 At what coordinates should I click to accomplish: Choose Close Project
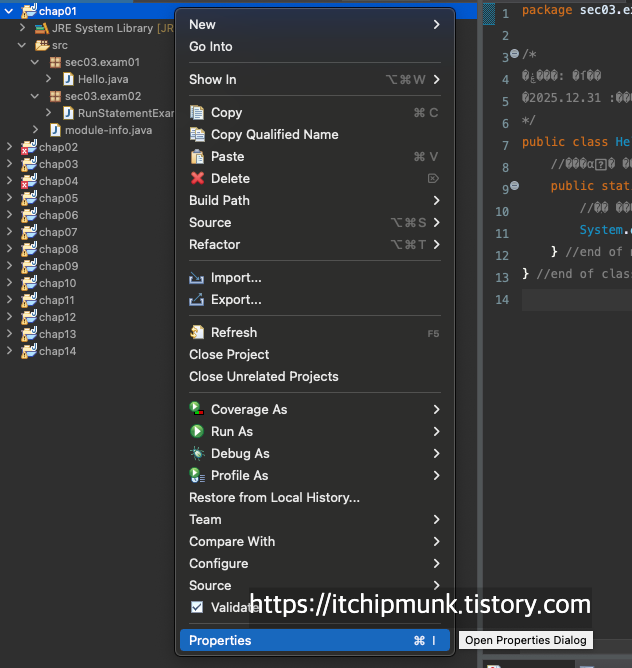click(x=315, y=354)
